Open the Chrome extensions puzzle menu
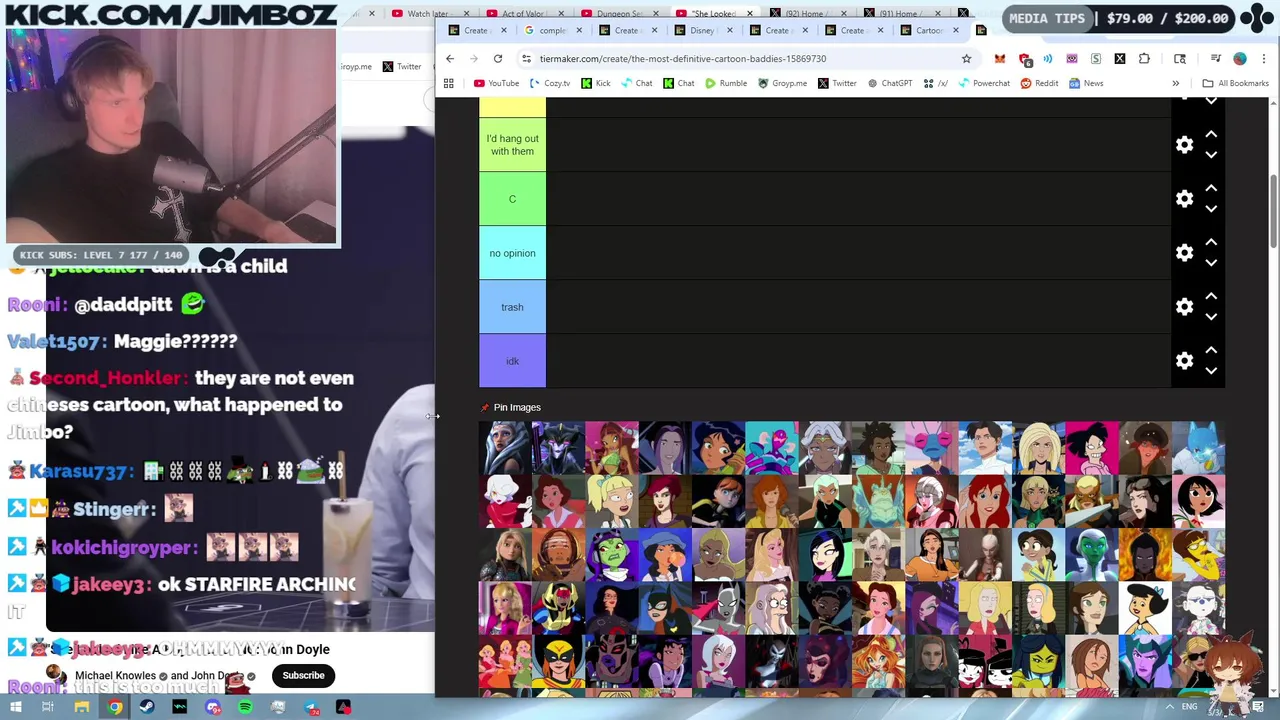1280x720 pixels. 1144,58
